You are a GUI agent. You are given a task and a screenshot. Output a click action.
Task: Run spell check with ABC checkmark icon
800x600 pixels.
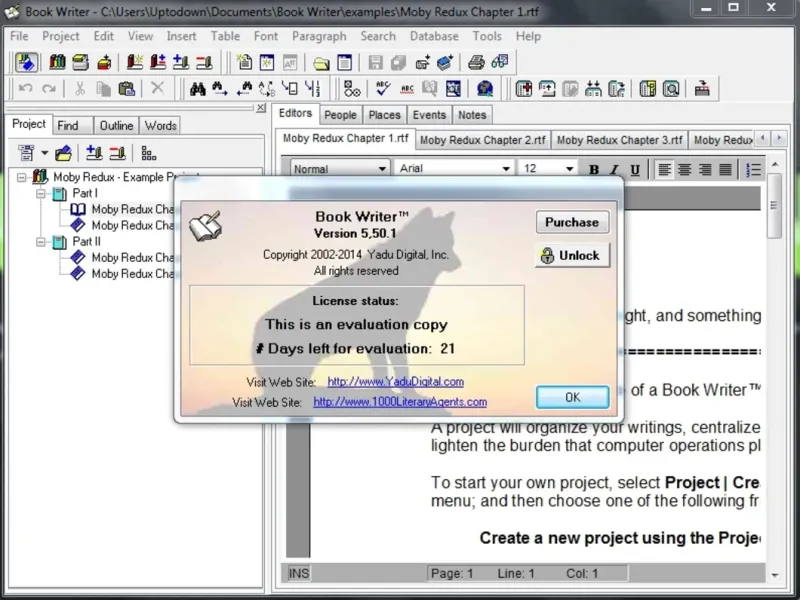tap(383, 89)
